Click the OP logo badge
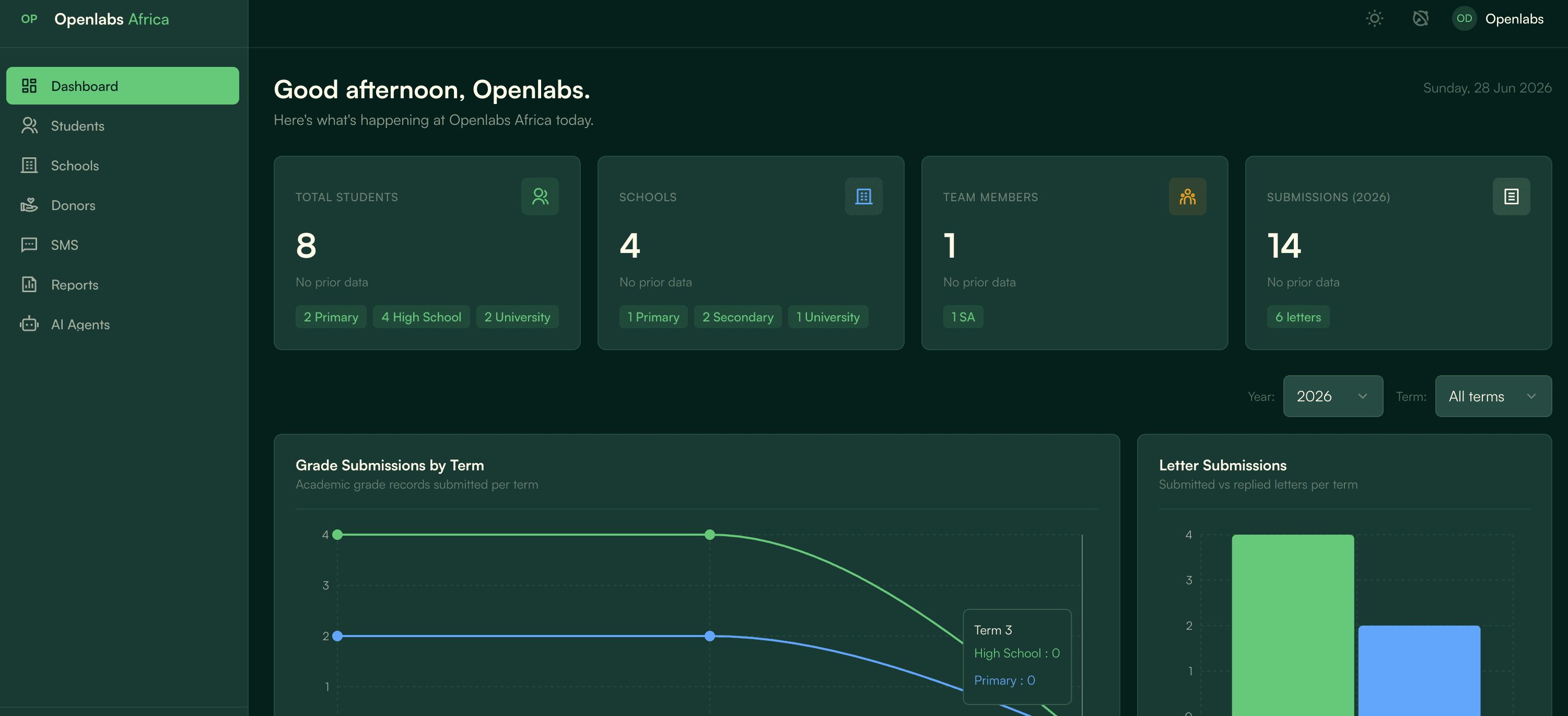This screenshot has height=716, width=1568. 29,19
